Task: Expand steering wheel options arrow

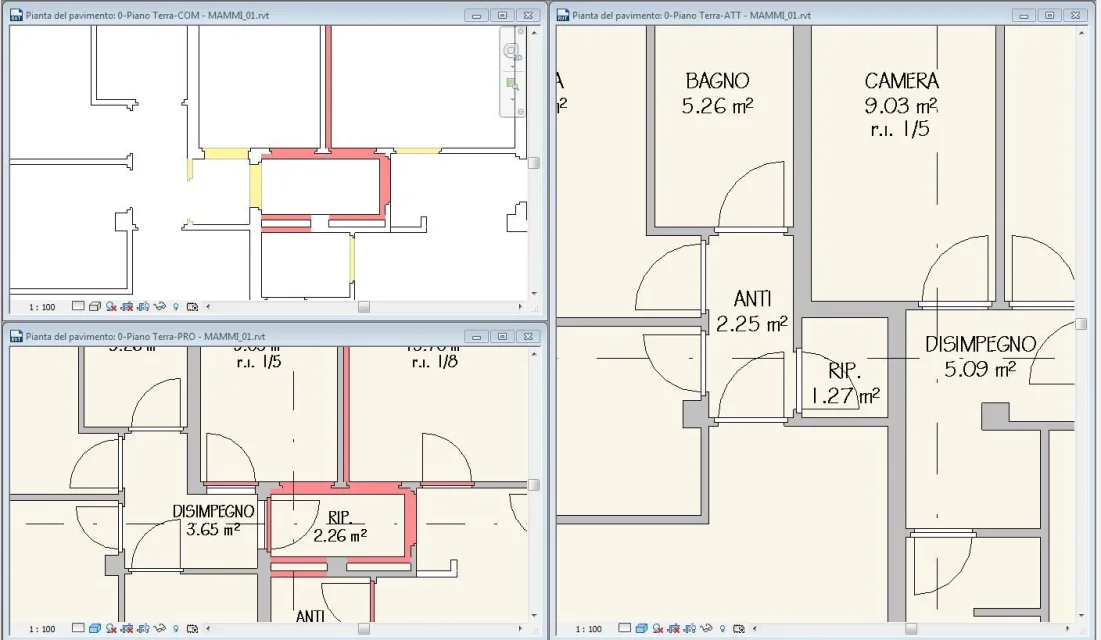Action: tap(513, 66)
